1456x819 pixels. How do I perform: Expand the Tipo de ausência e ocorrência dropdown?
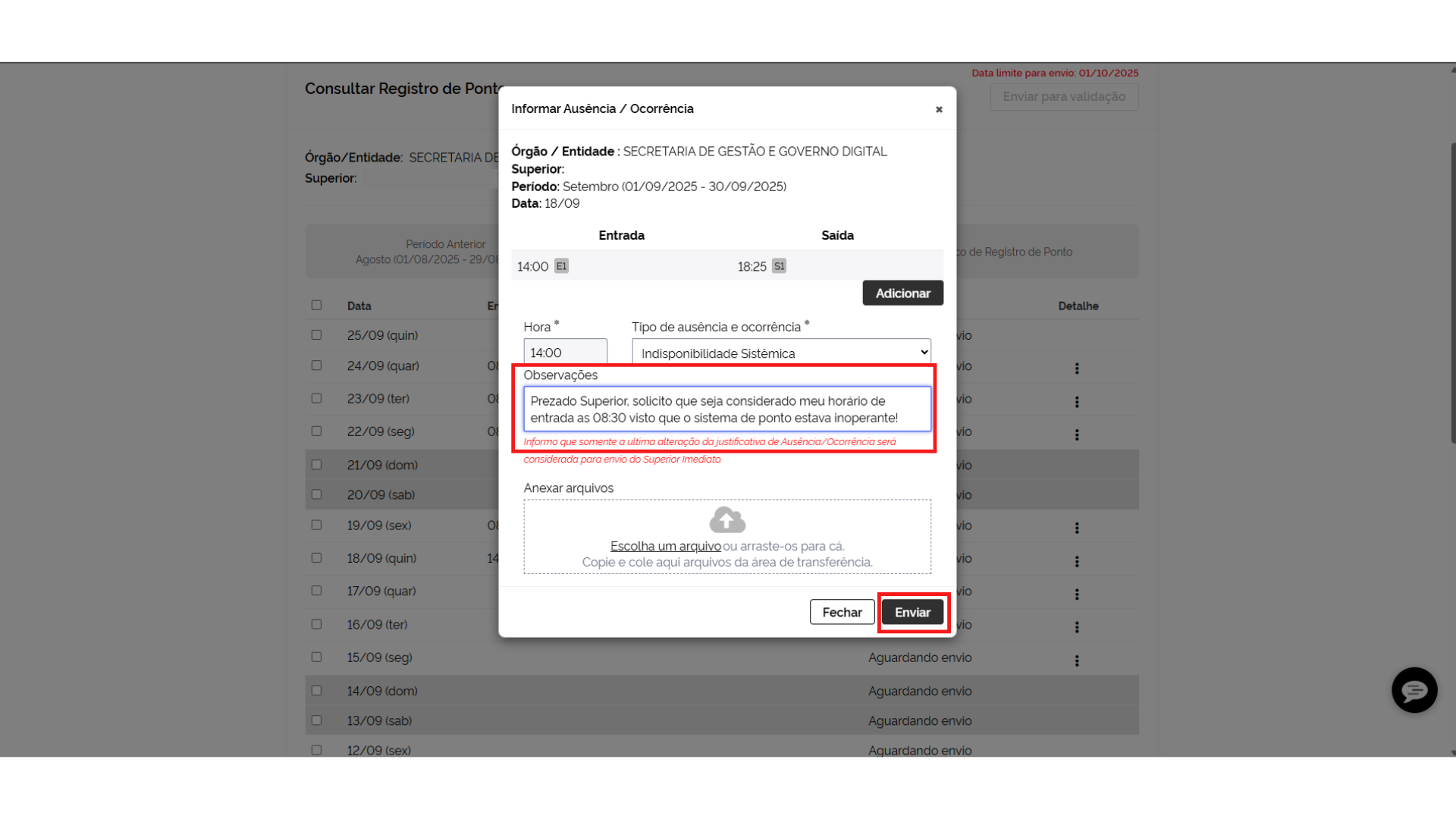(780, 353)
